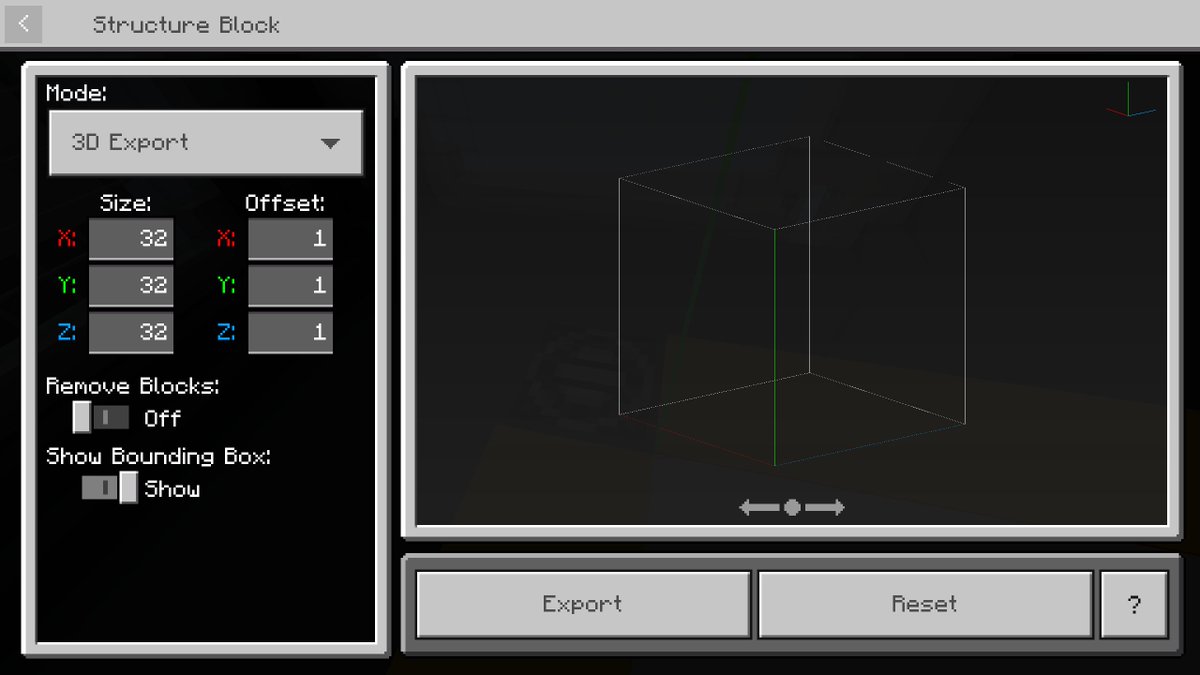Click the "Show Bounding Box:" label
This screenshot has height=675, width=1200.
159,457
